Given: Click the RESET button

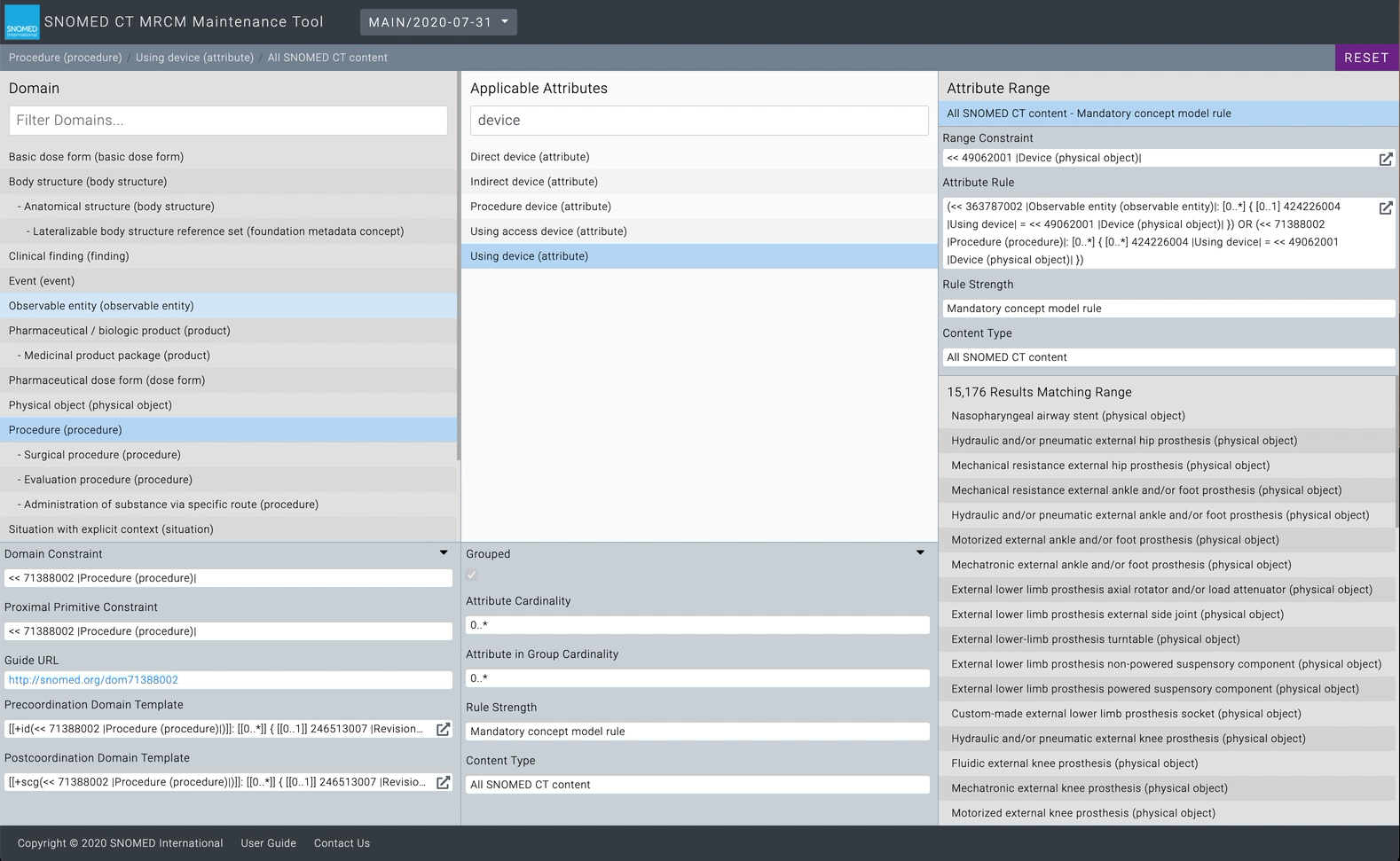Looking at the screenshot, I should tap(1366, 58).
